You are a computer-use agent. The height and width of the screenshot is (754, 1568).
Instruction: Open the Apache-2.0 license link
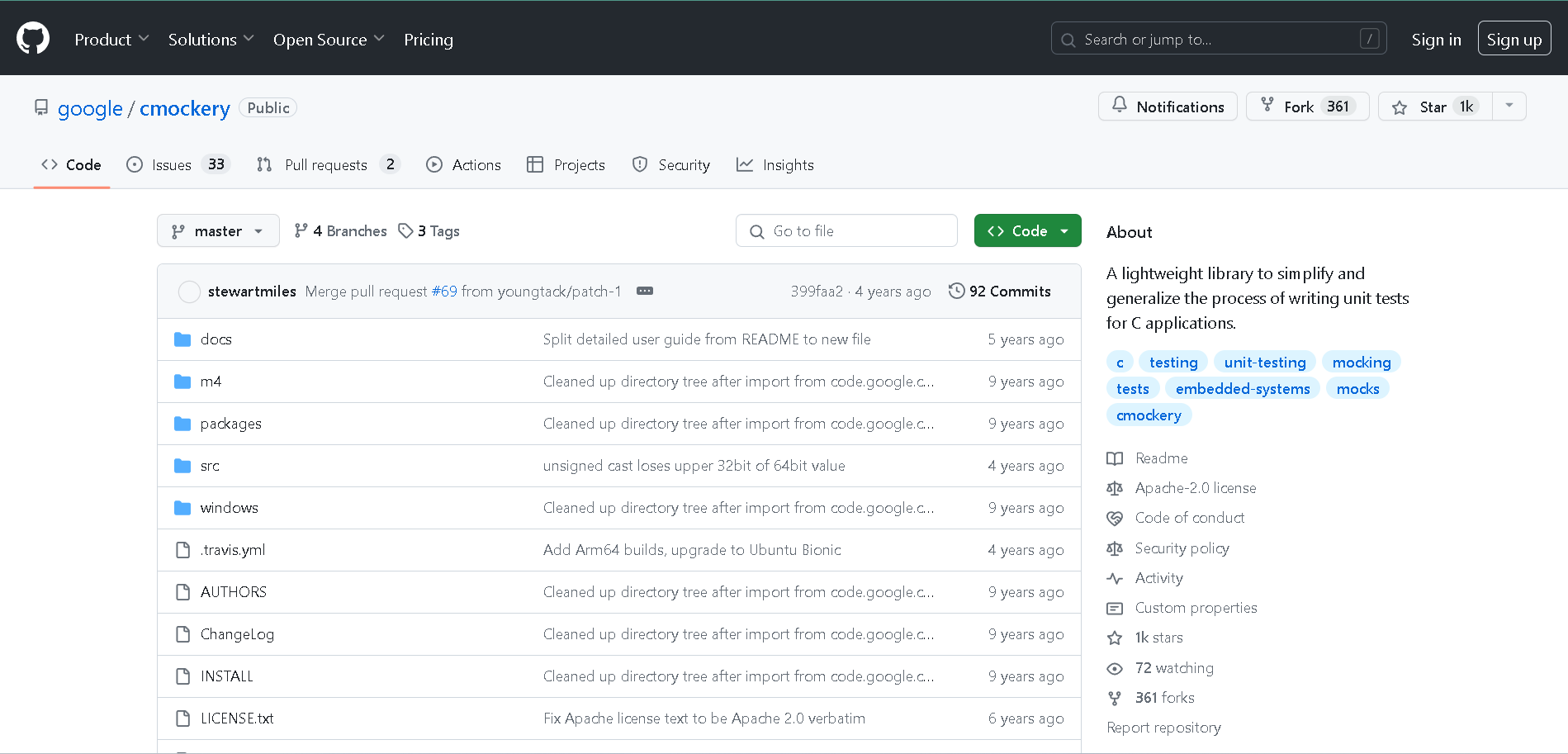coord(1195,488)
